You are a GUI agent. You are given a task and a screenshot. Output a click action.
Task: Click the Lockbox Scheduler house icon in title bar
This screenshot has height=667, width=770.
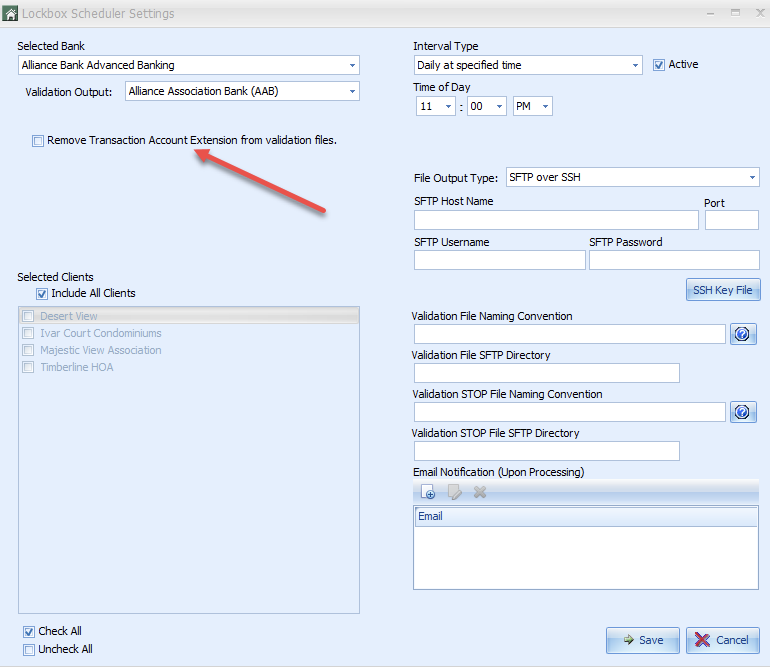[x=11, y=13]
